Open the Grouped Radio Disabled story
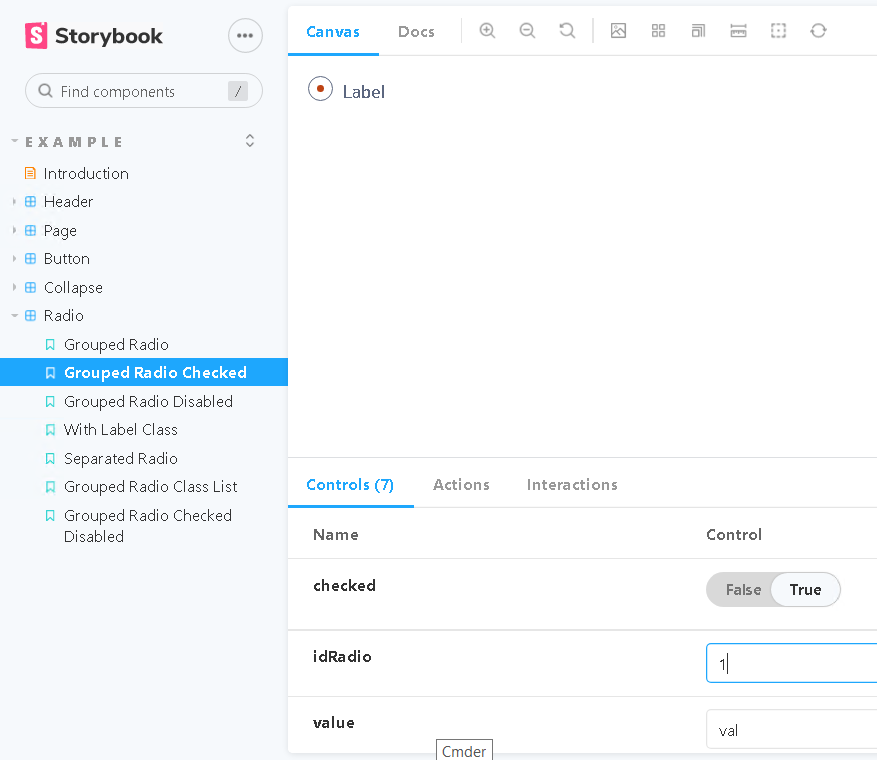 (x=148, y=401)
